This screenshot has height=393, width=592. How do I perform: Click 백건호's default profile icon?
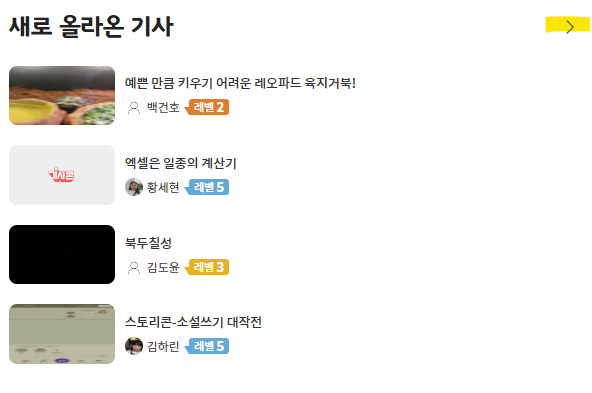[x=134, y=108]
